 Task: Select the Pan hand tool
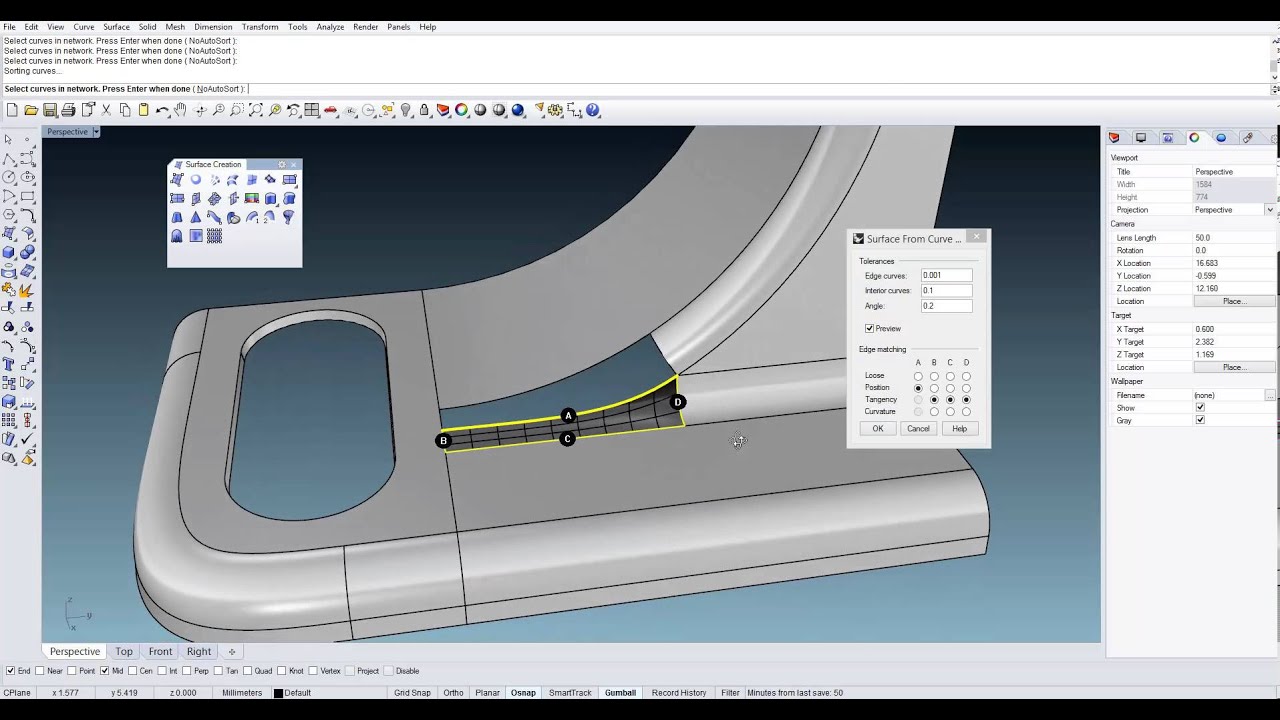(x=180, y=110)
